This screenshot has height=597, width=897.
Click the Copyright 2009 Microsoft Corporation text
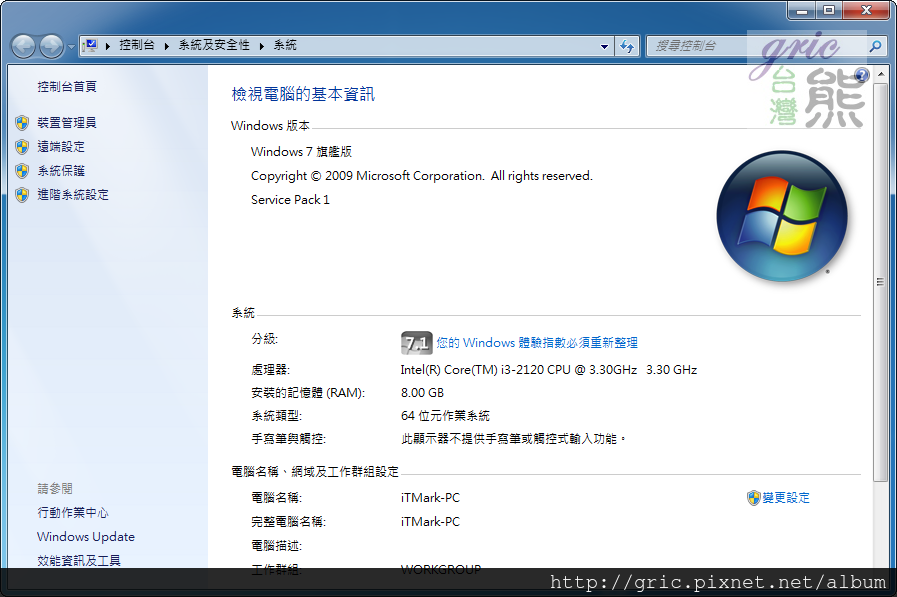[422, 176]
